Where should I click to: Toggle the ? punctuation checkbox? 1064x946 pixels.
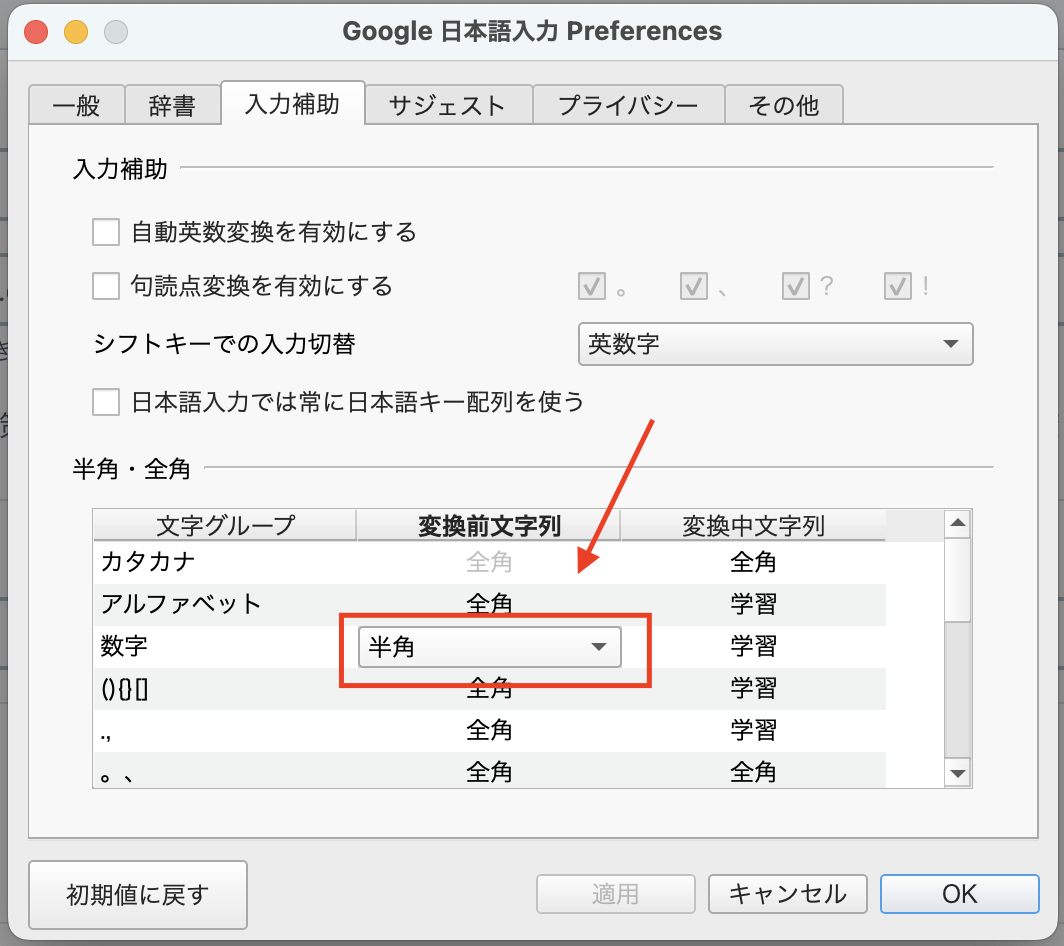795,286
